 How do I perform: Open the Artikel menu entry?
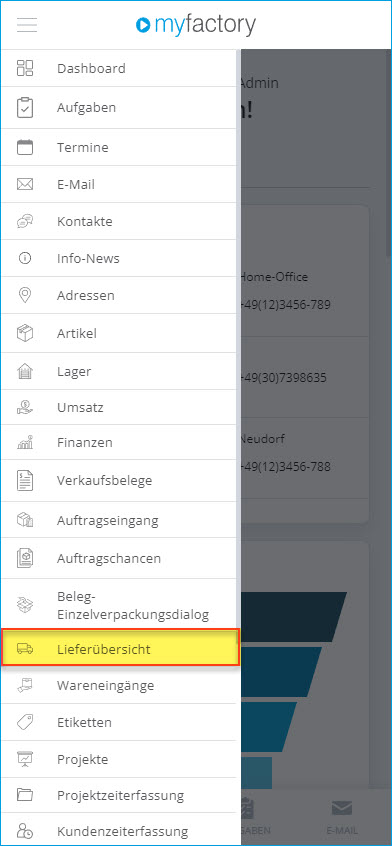click(x=119, y=333)
